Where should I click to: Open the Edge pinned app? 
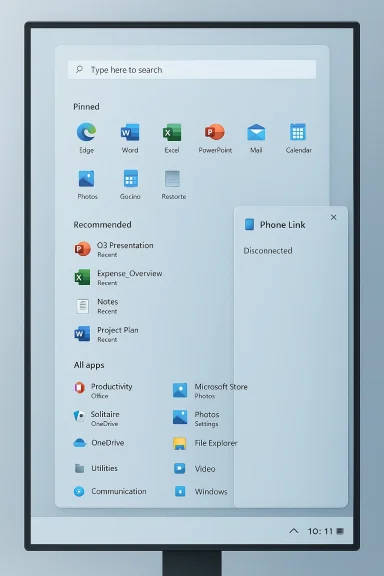tap(87, 132)
